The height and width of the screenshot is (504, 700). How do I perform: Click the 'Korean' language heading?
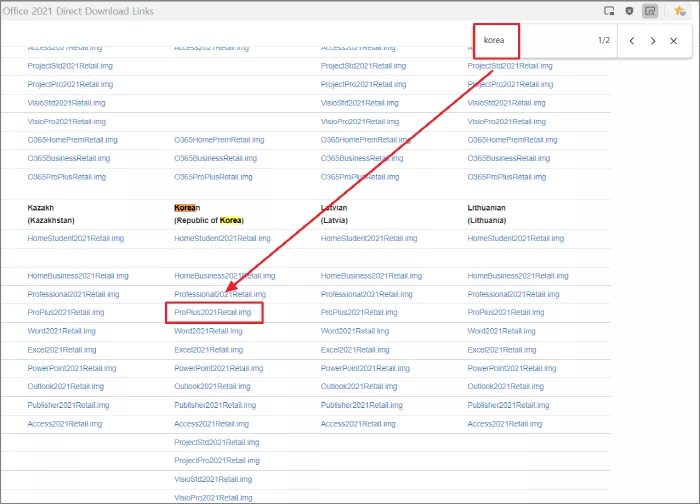click(x=187, y=208)
